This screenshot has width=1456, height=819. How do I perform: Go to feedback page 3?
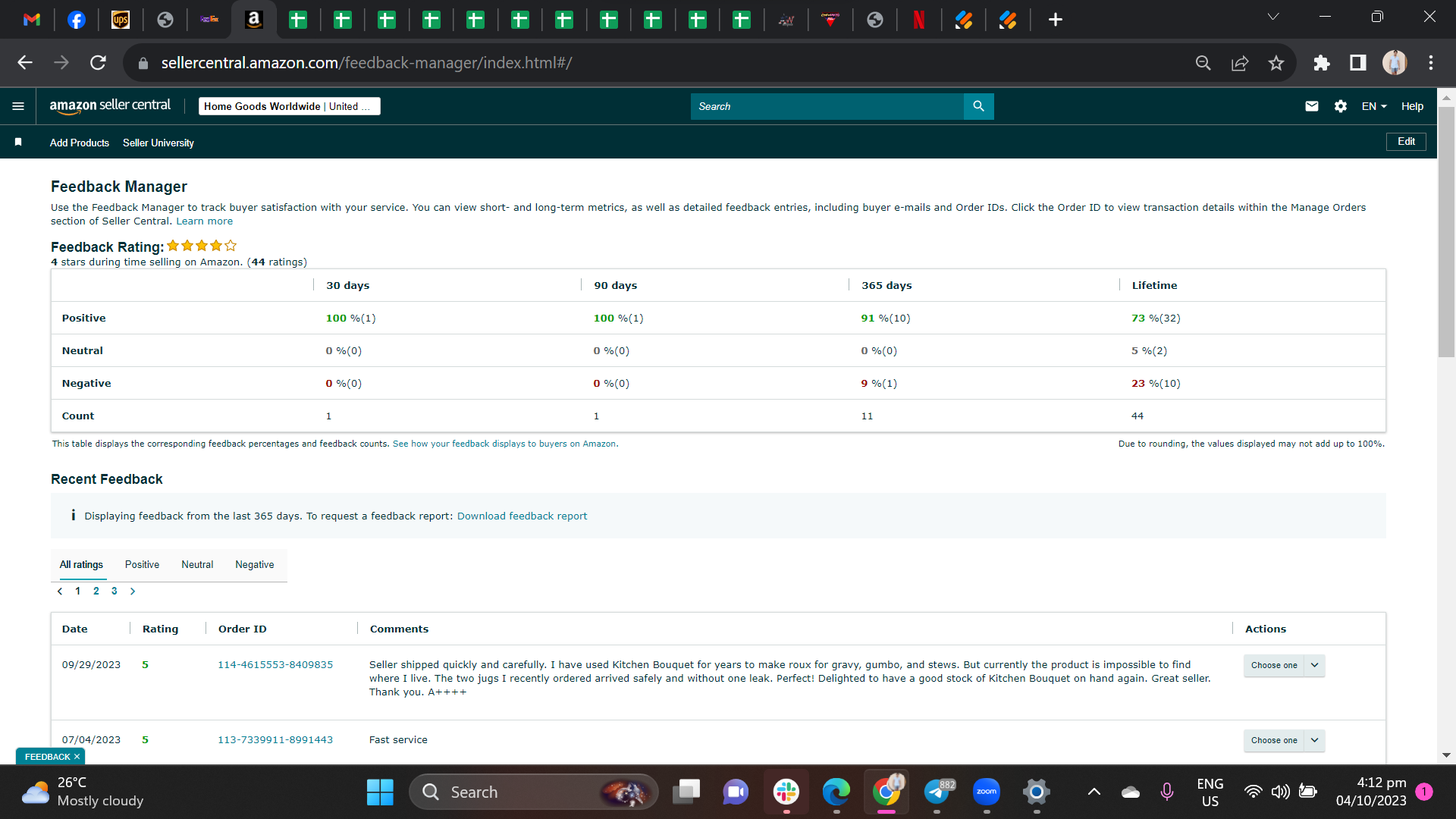[x=115, y=591]
